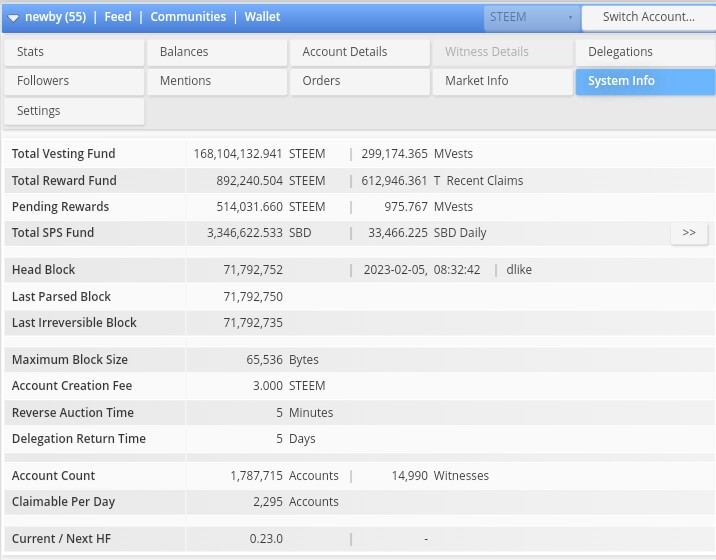Click the Last Parsed Block label
This screenshot has height=560, width=716.
(x=61, y=297)
